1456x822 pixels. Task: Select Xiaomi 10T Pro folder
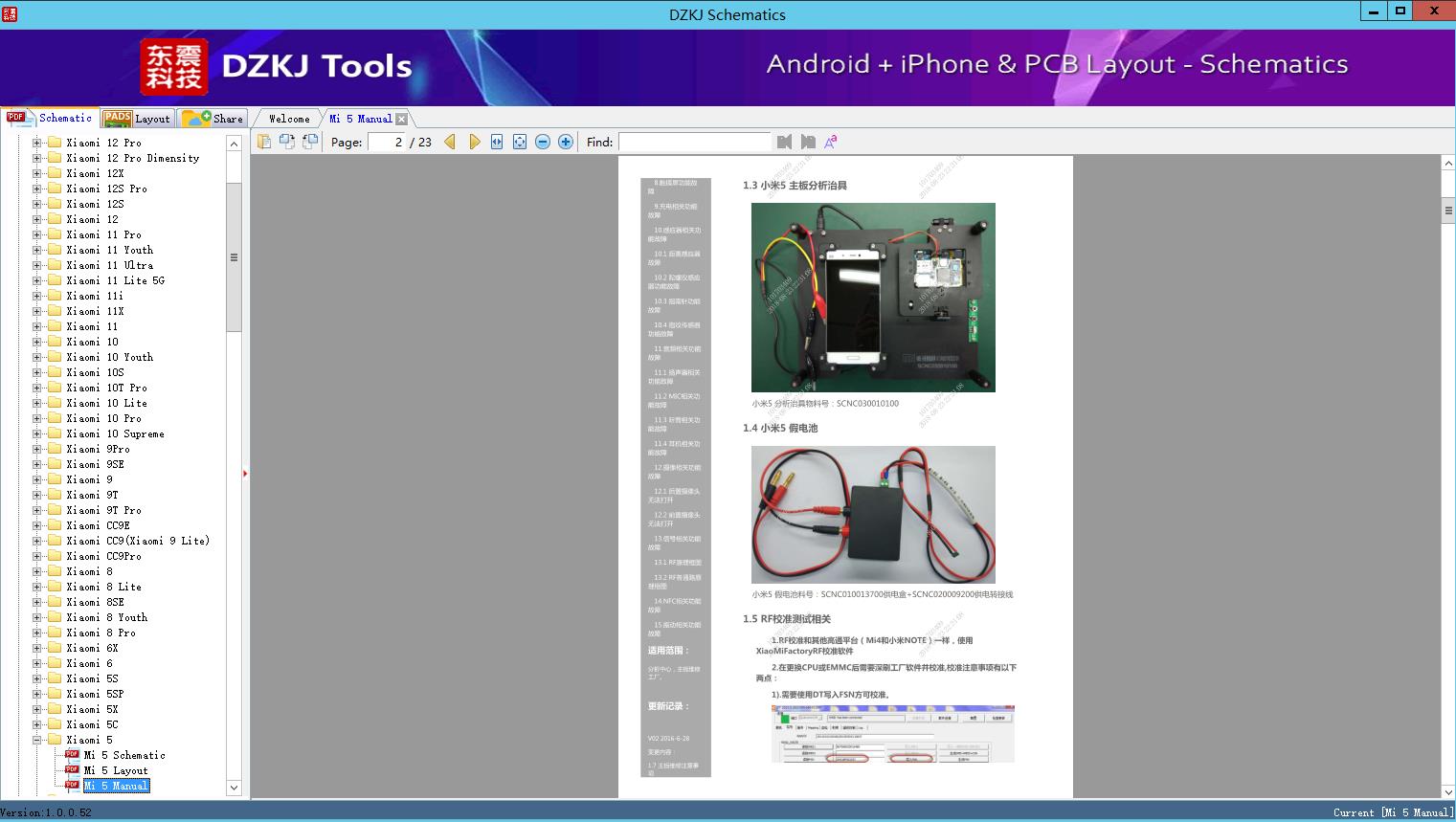coord(106,388)
